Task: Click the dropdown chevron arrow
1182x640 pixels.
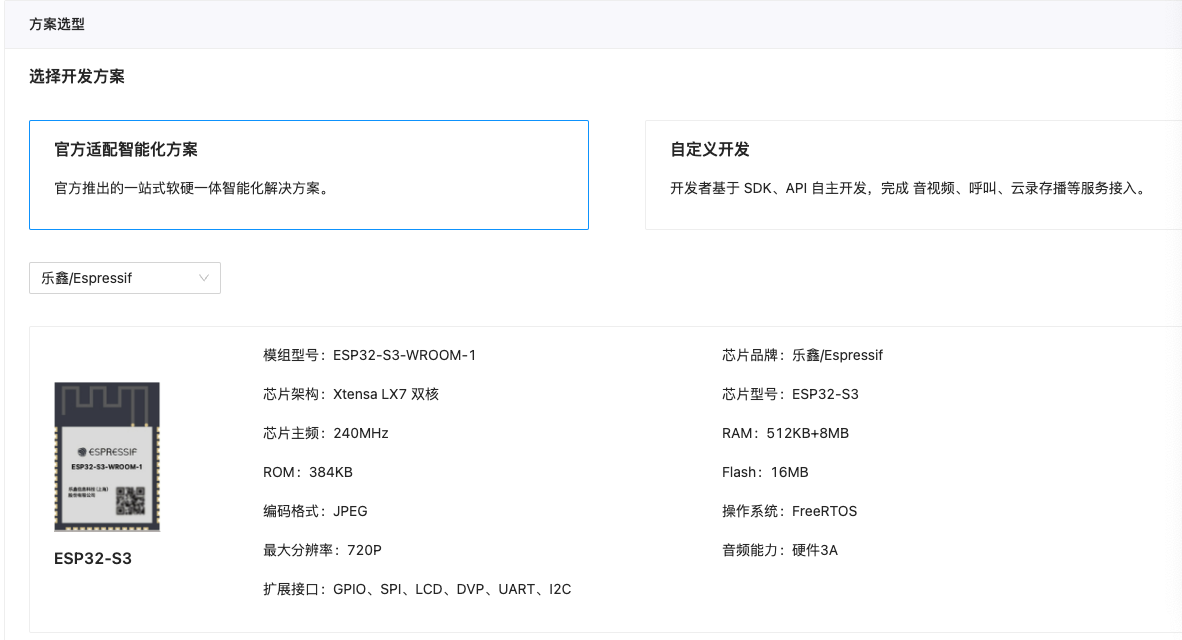Action: pos(204,278)
